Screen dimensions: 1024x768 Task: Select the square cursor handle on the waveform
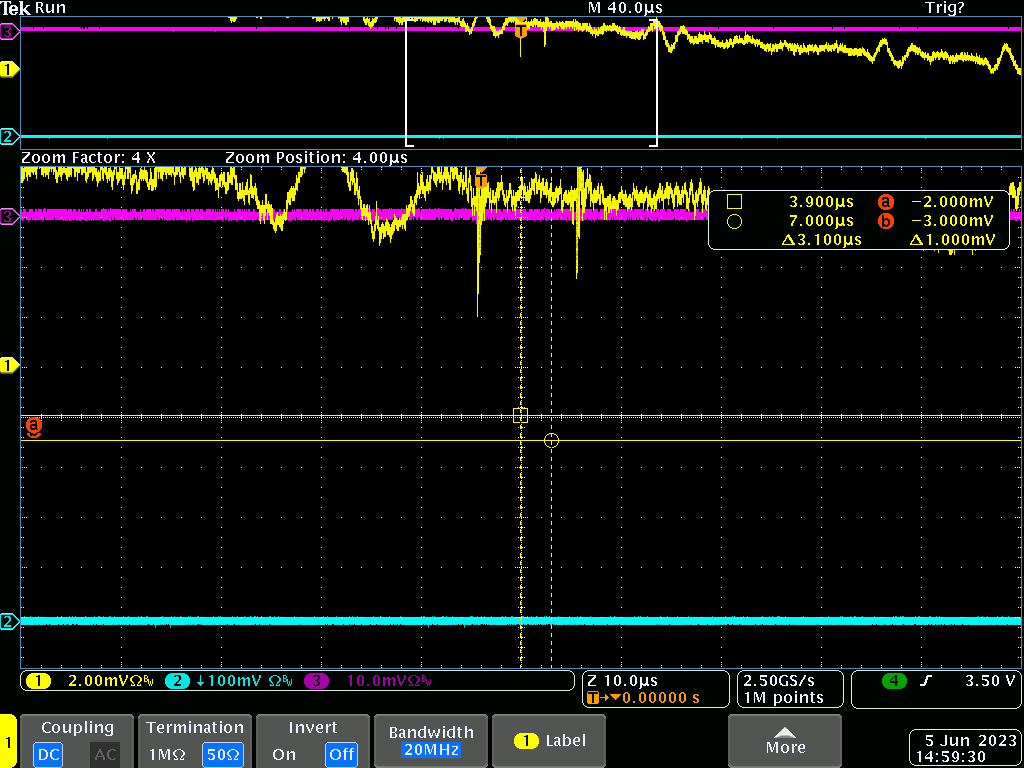pyautogui.click(x=520, y=415)
